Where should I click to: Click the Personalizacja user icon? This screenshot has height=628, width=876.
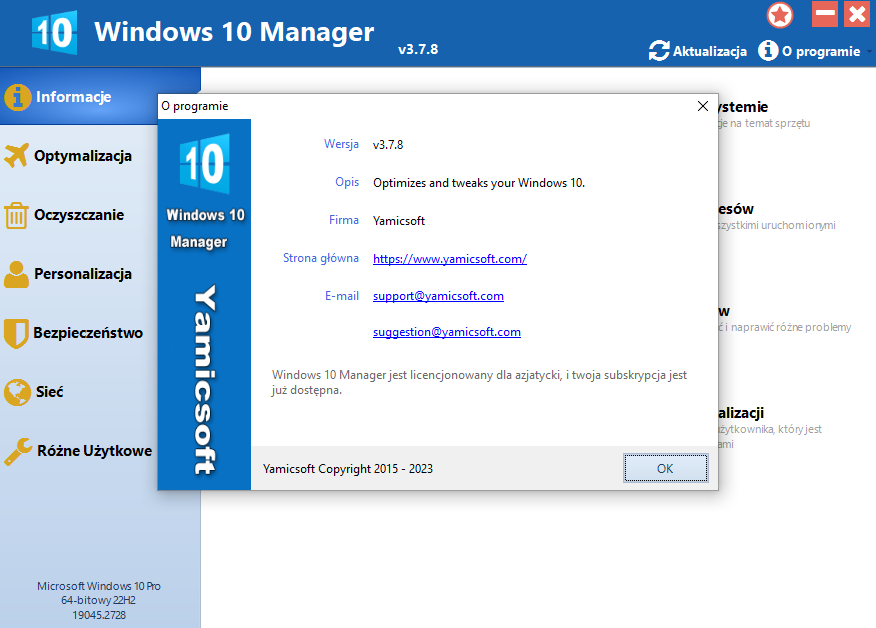point(16,274)
